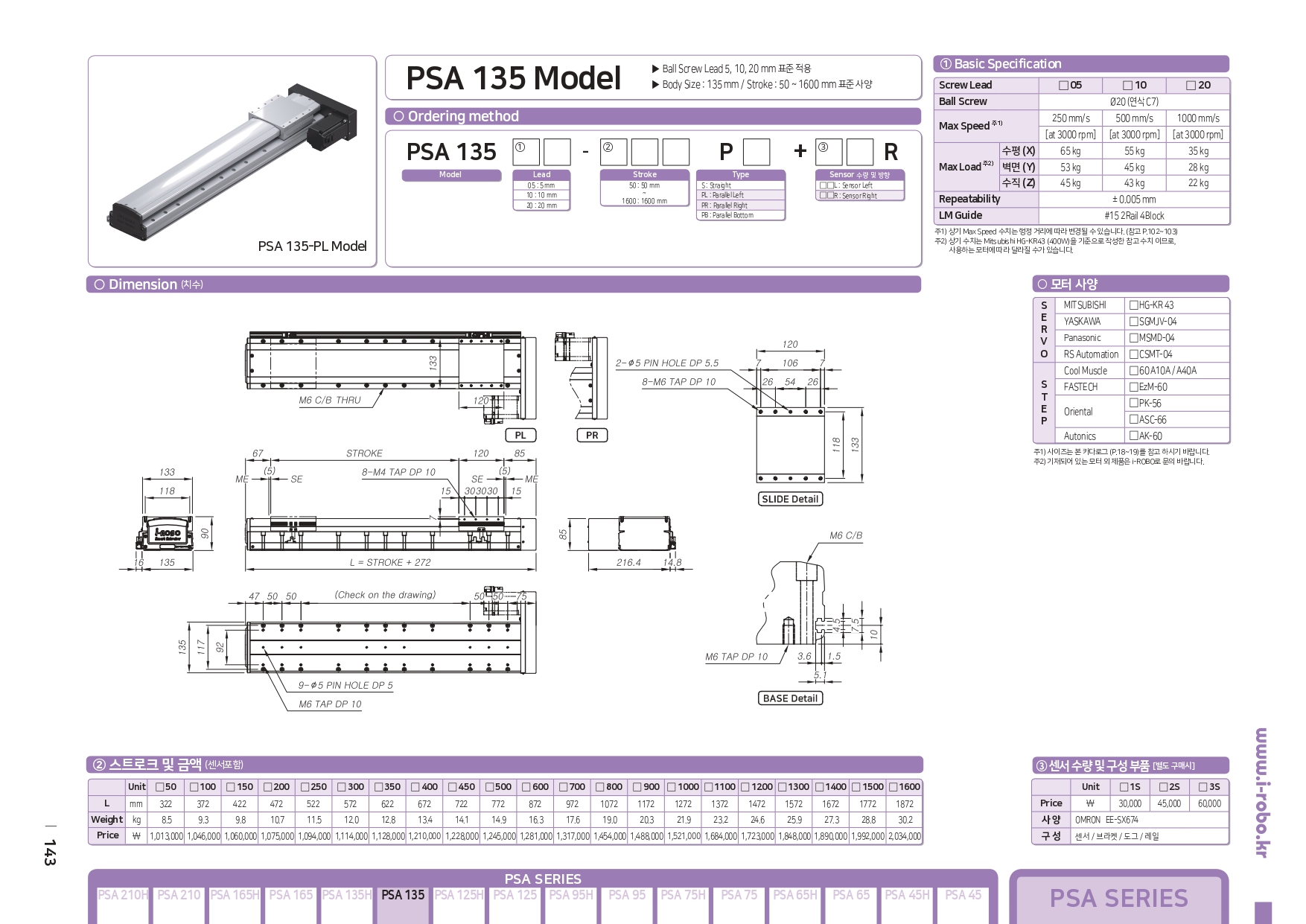The height and width of the screenshot is (924, 1306).
Task: Select the 1S sensor quantity checkbox
Action: point(1124,787)
